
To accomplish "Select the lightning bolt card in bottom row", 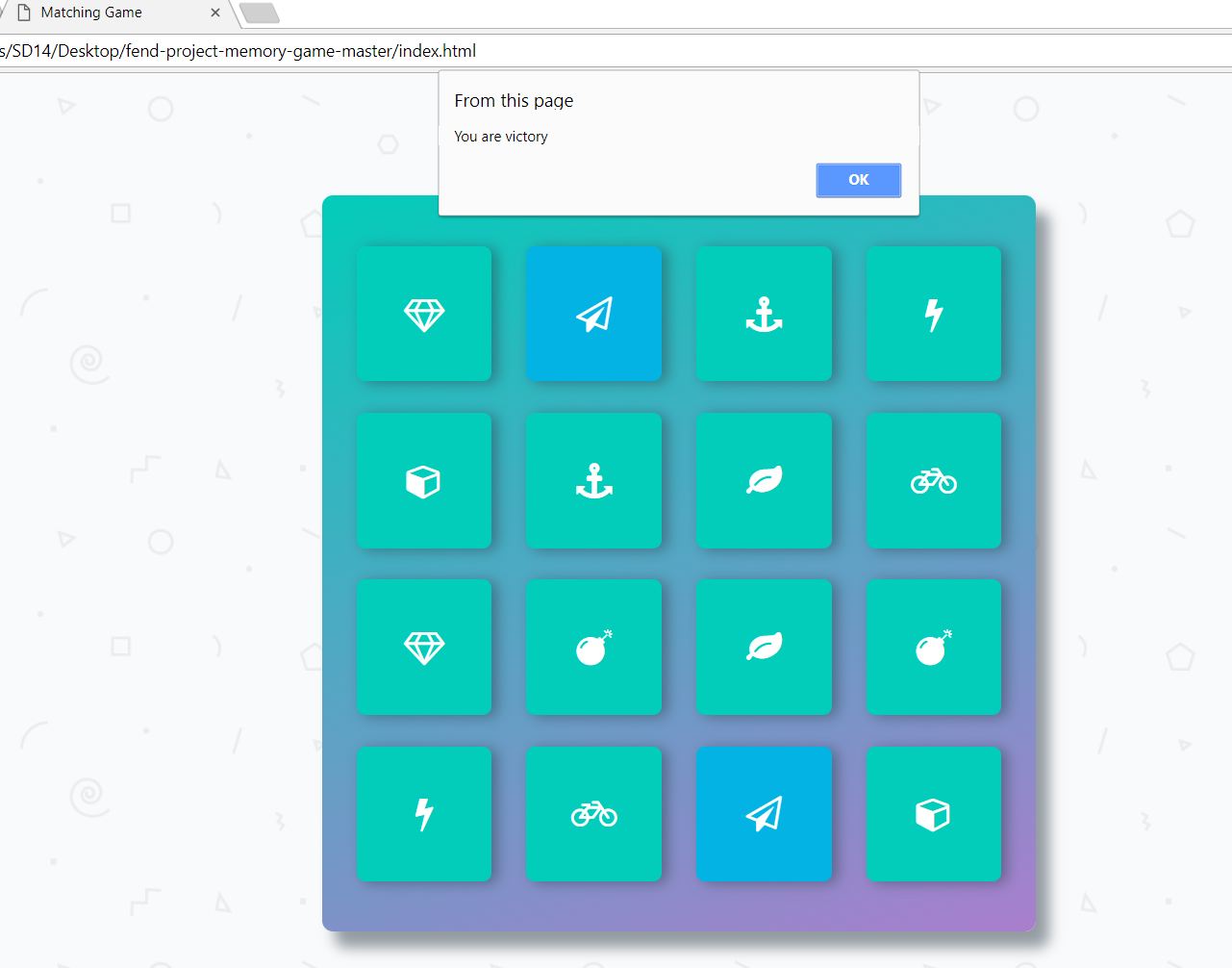I will click(x=424, y=814).
